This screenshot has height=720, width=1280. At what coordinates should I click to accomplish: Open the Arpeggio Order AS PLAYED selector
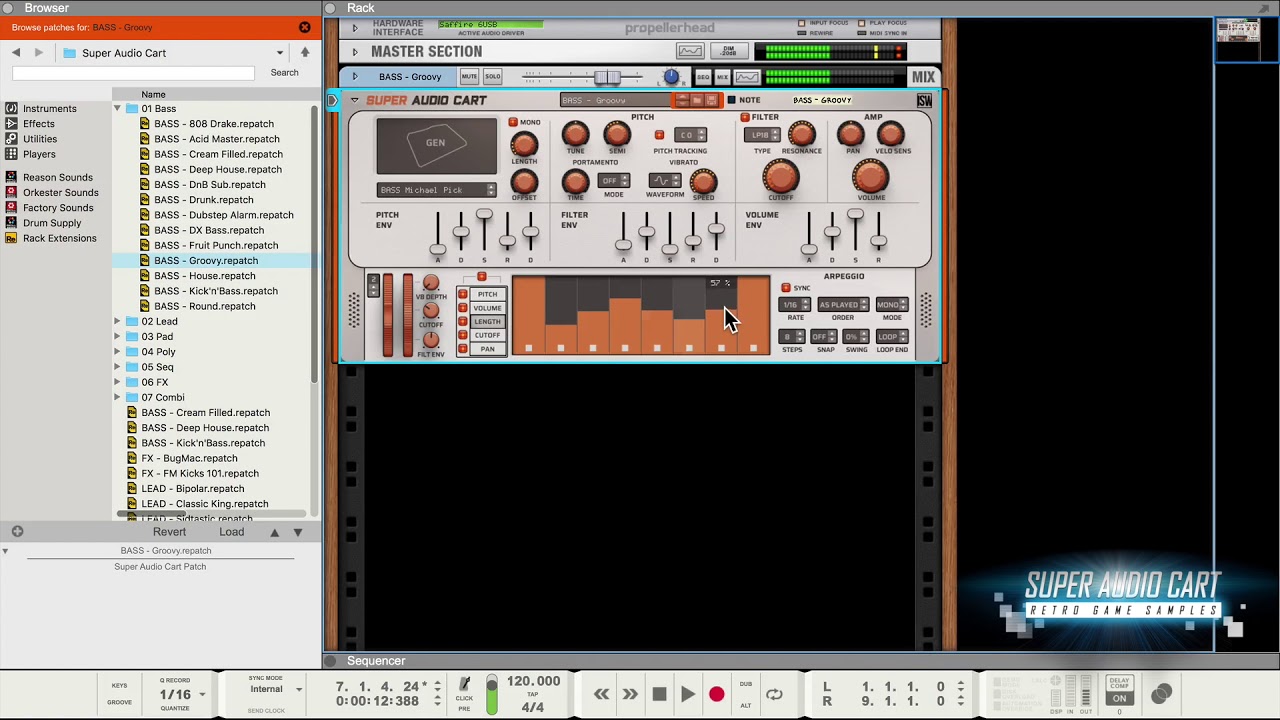pos(843,305)
